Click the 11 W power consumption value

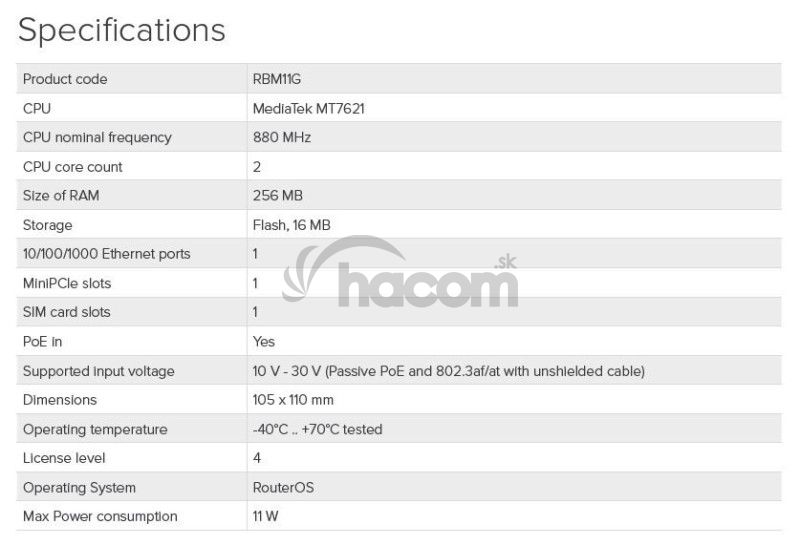point(265,516)
